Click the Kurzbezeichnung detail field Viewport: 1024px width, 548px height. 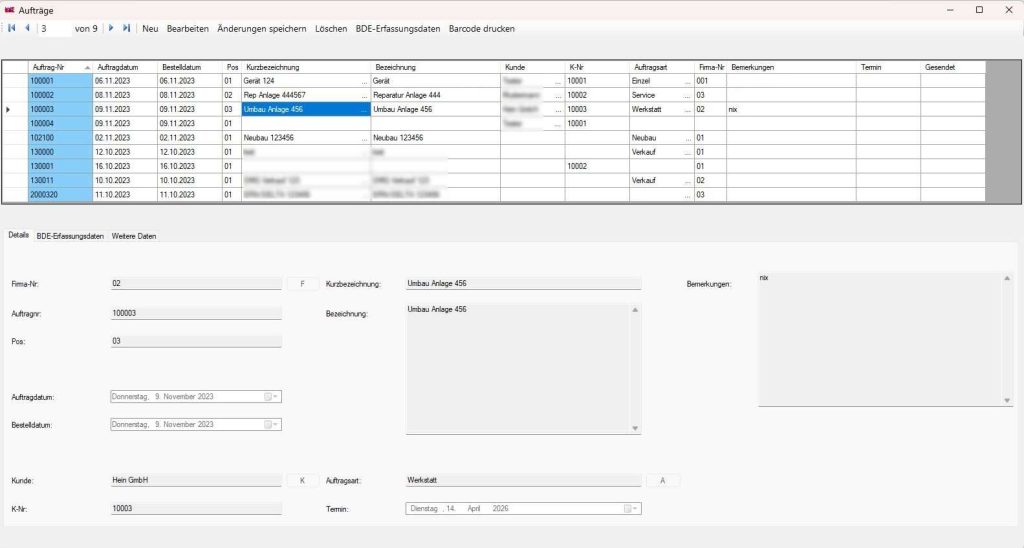523,283
